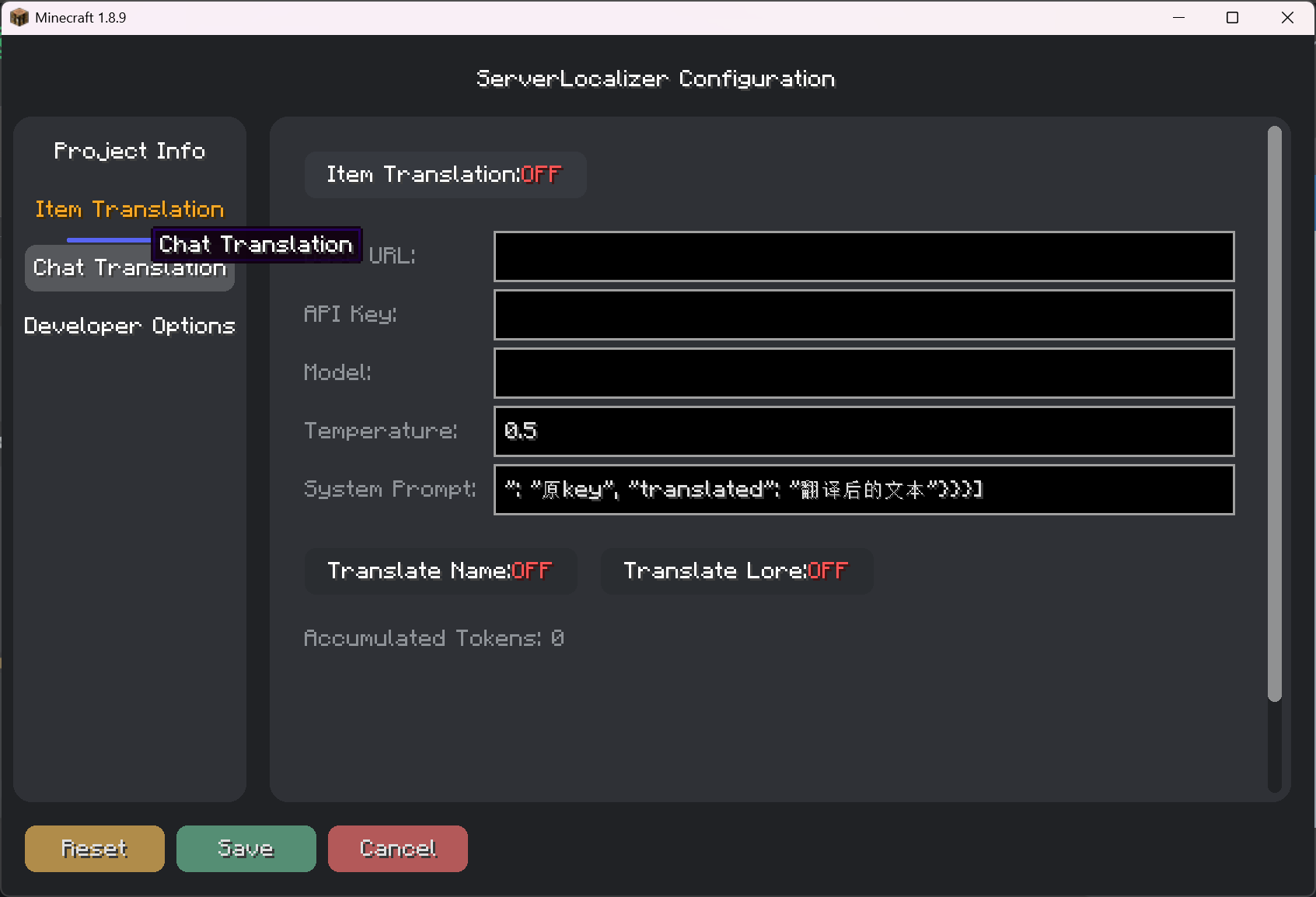
Task: Select the Item Translation sidebar tab
Action: (x=129, y=209)
